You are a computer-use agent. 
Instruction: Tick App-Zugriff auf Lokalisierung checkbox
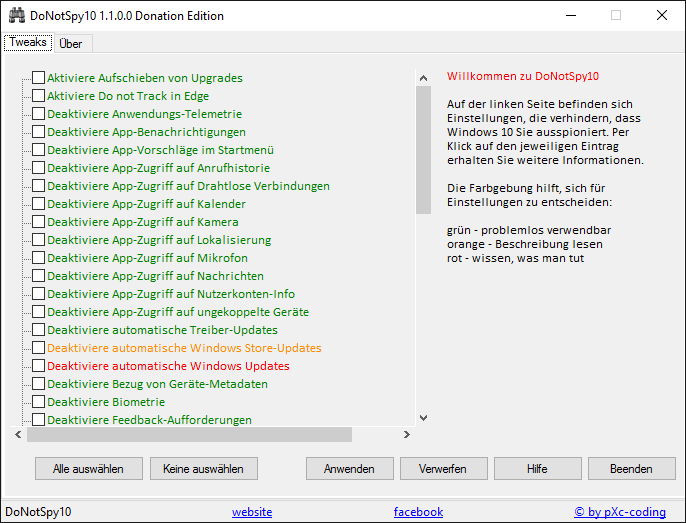click(38, 239)
